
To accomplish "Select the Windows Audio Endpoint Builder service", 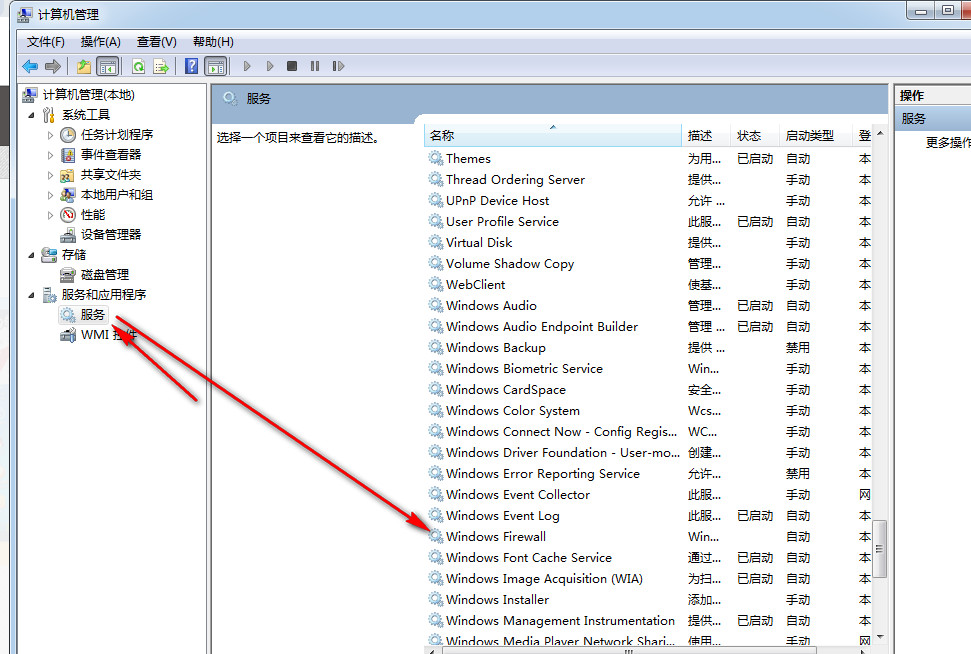I will 542,326.
